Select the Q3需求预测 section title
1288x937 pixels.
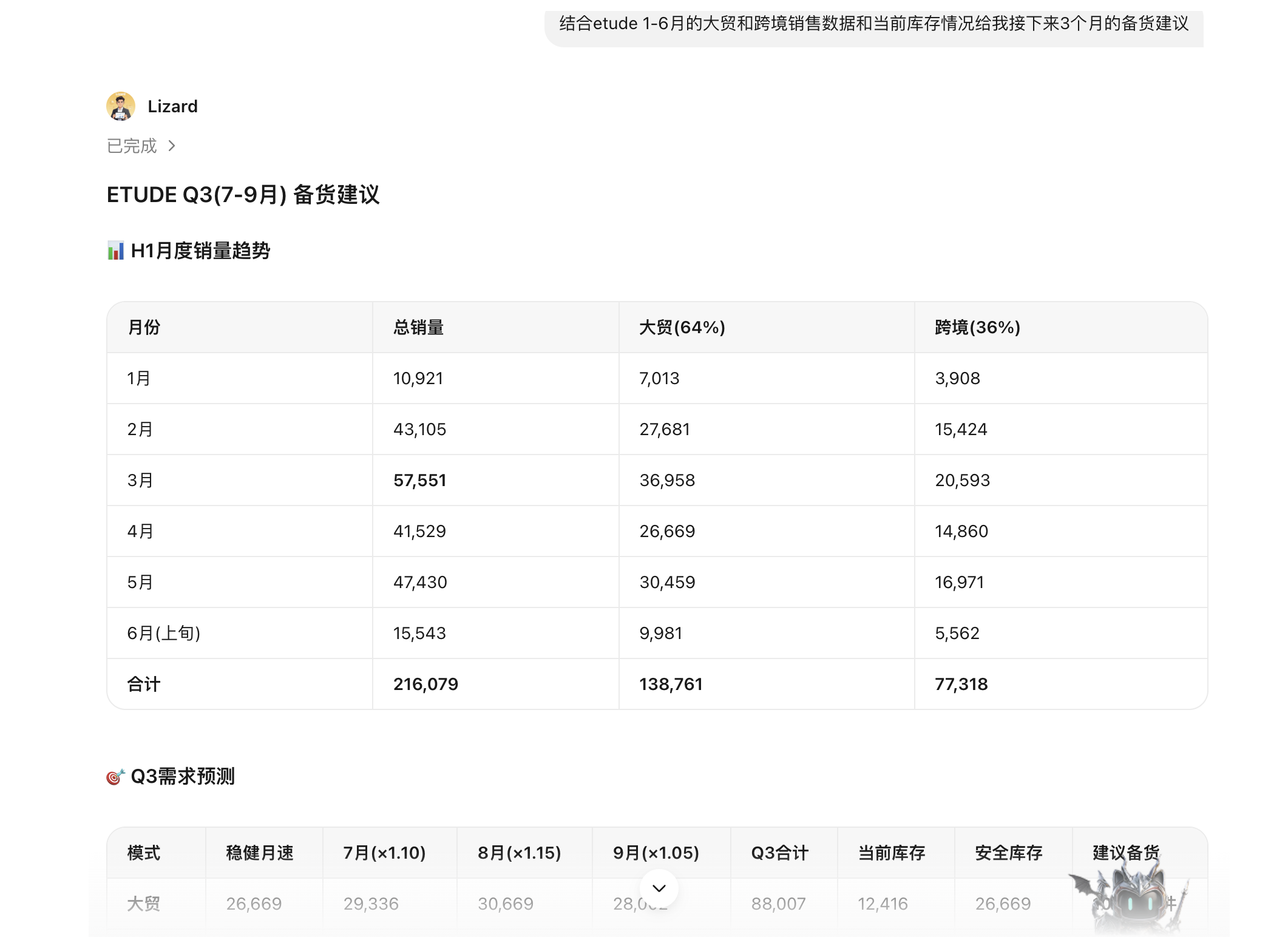click(183, 777)
